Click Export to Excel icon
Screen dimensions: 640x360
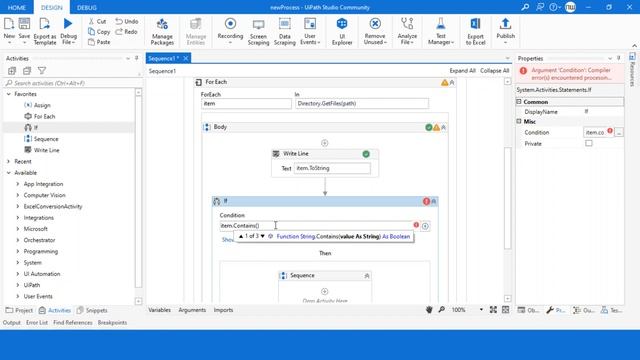click(x=476, y=24)
